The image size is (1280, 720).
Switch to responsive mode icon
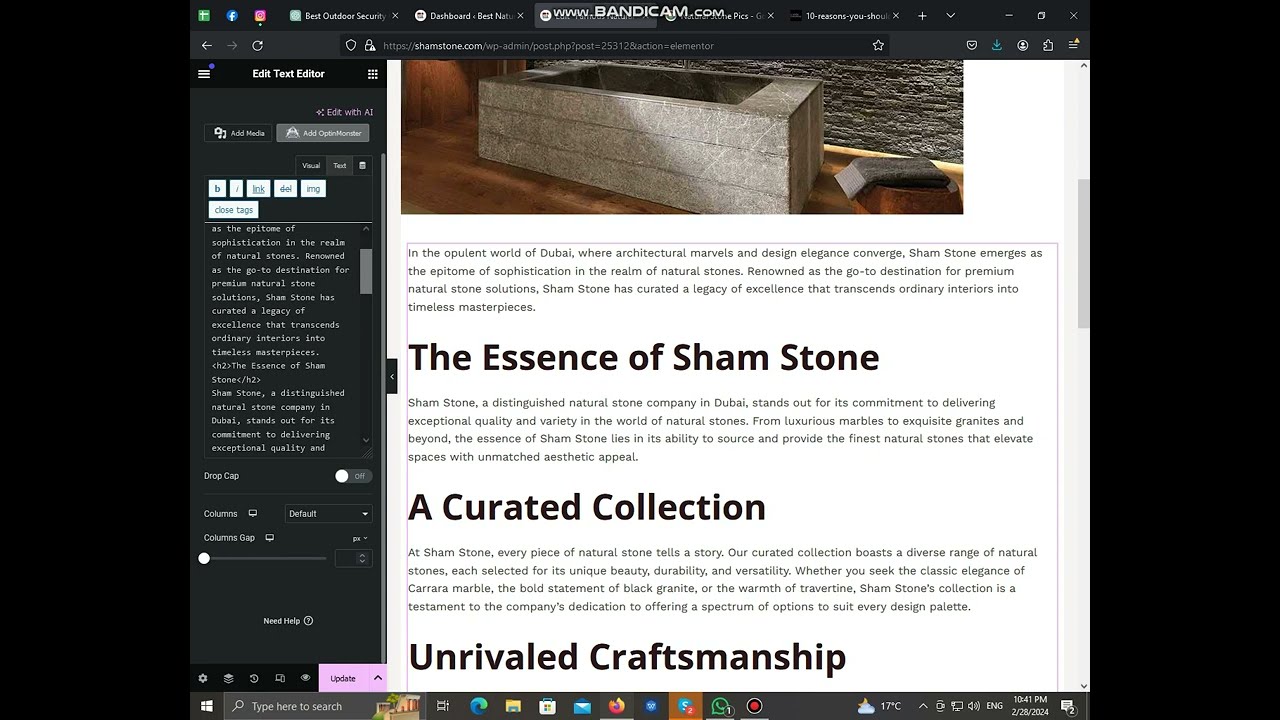(280, 678)
